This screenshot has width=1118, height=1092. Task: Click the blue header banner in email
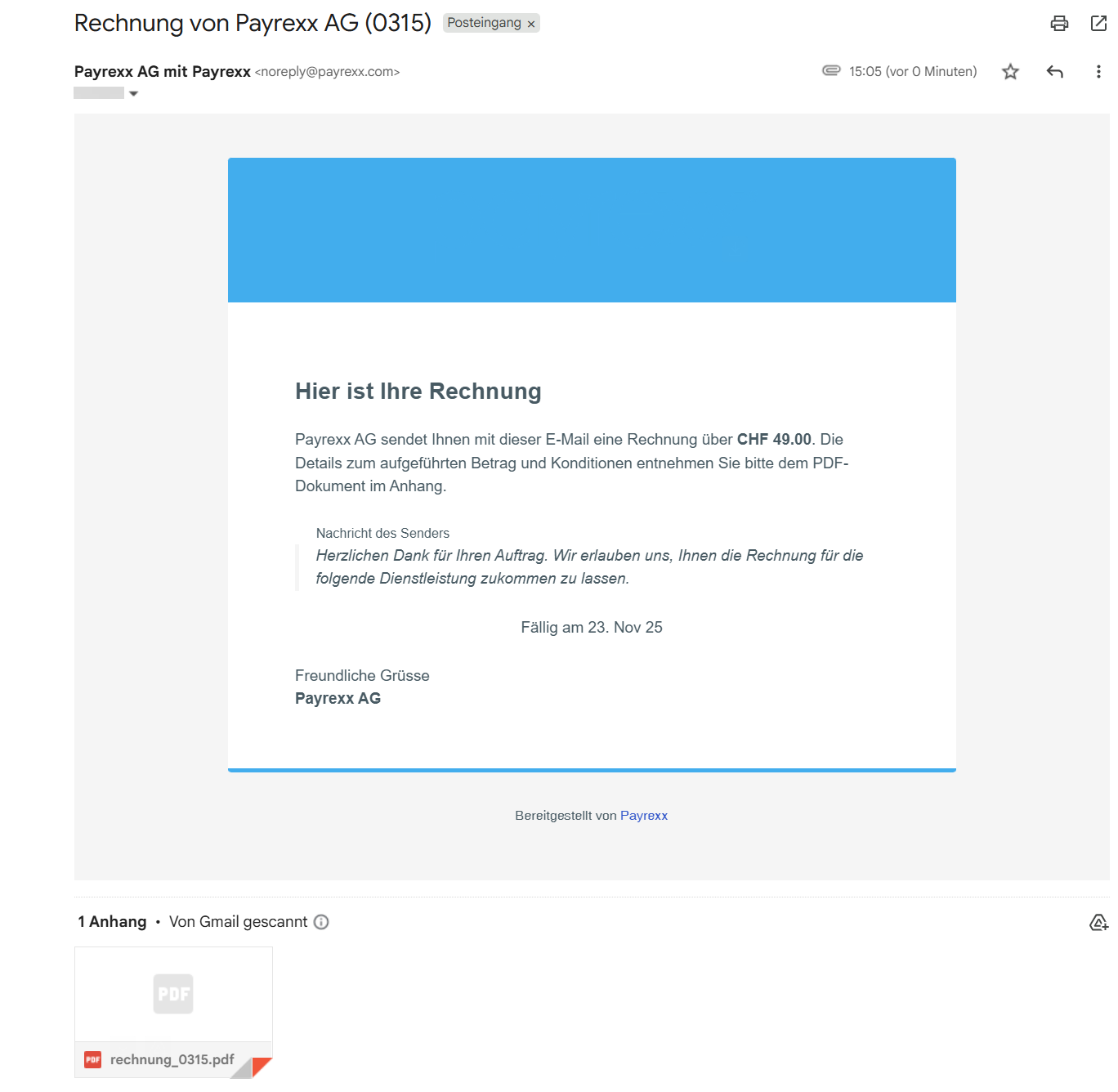(x=592, y=230)
